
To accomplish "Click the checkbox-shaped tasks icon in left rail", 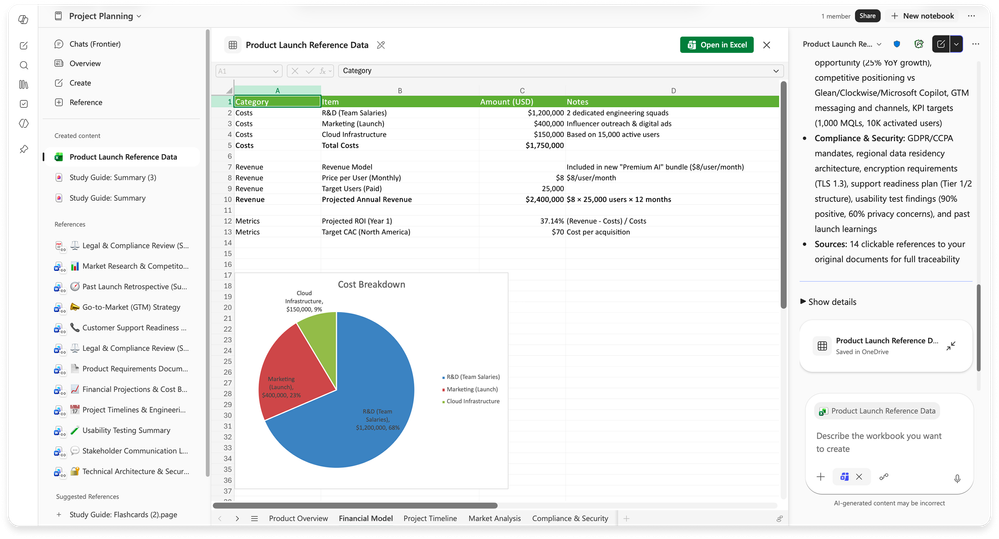I will pyautogui.click(x=24, y=104).
